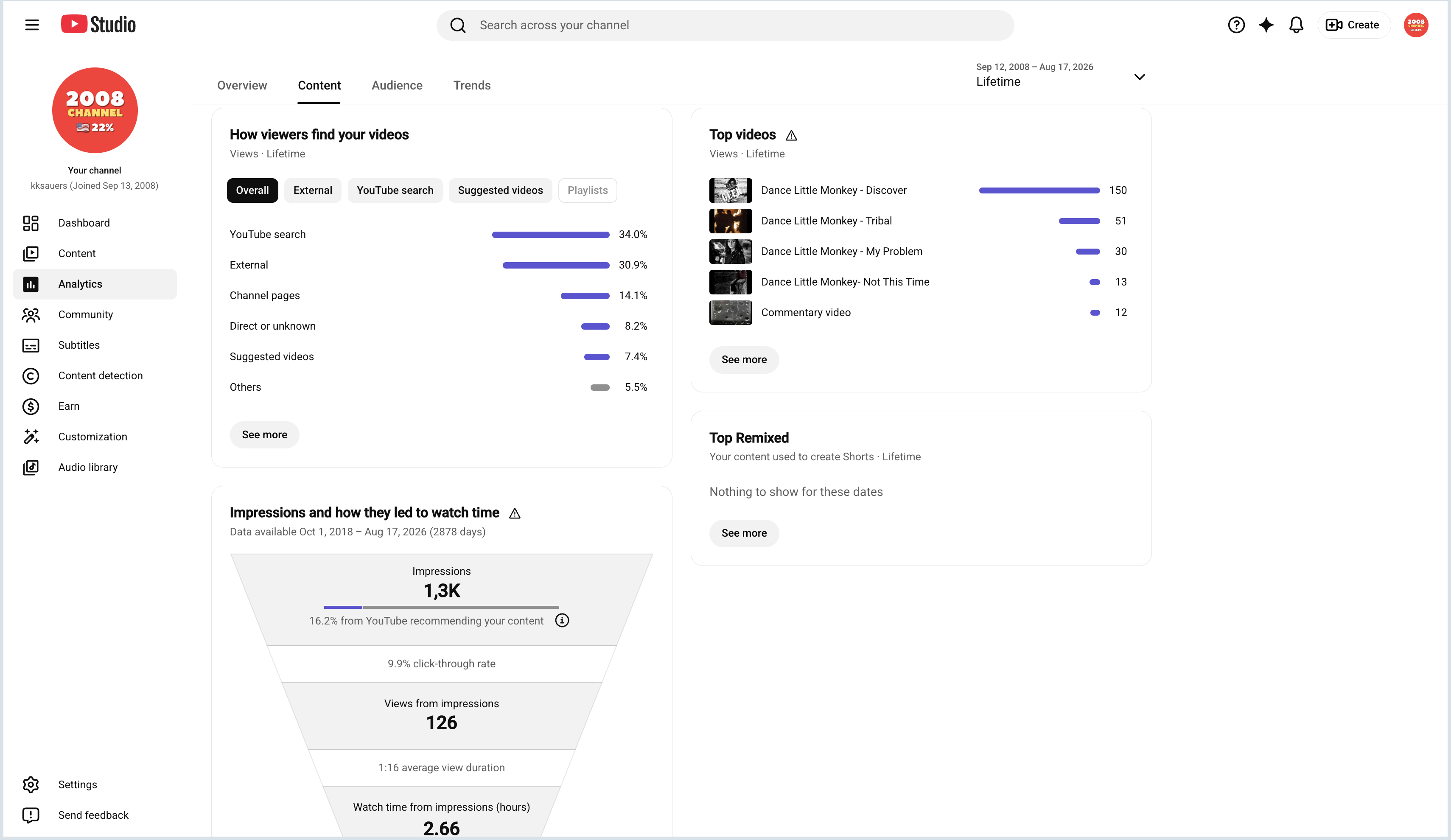
Task: Click the Direct or unknown row label
Action: (x=272, y=326)
